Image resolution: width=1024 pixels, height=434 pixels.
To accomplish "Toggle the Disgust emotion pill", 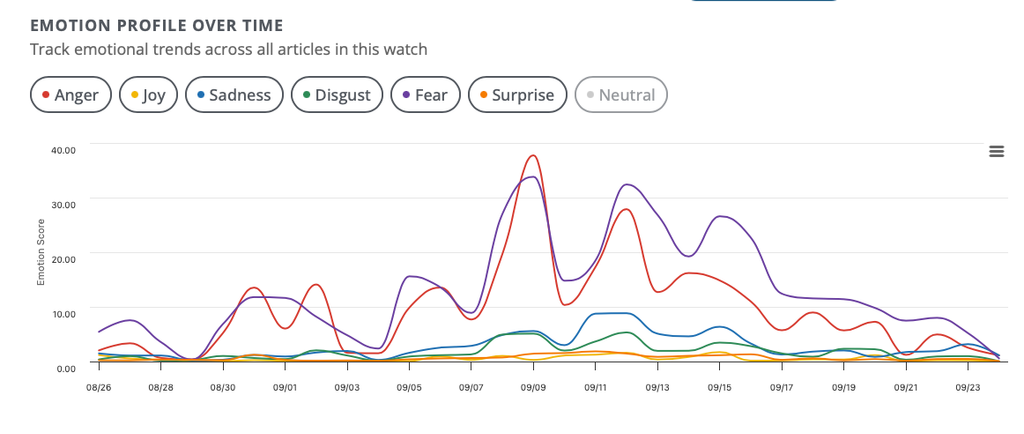I will tap(336, 95).
